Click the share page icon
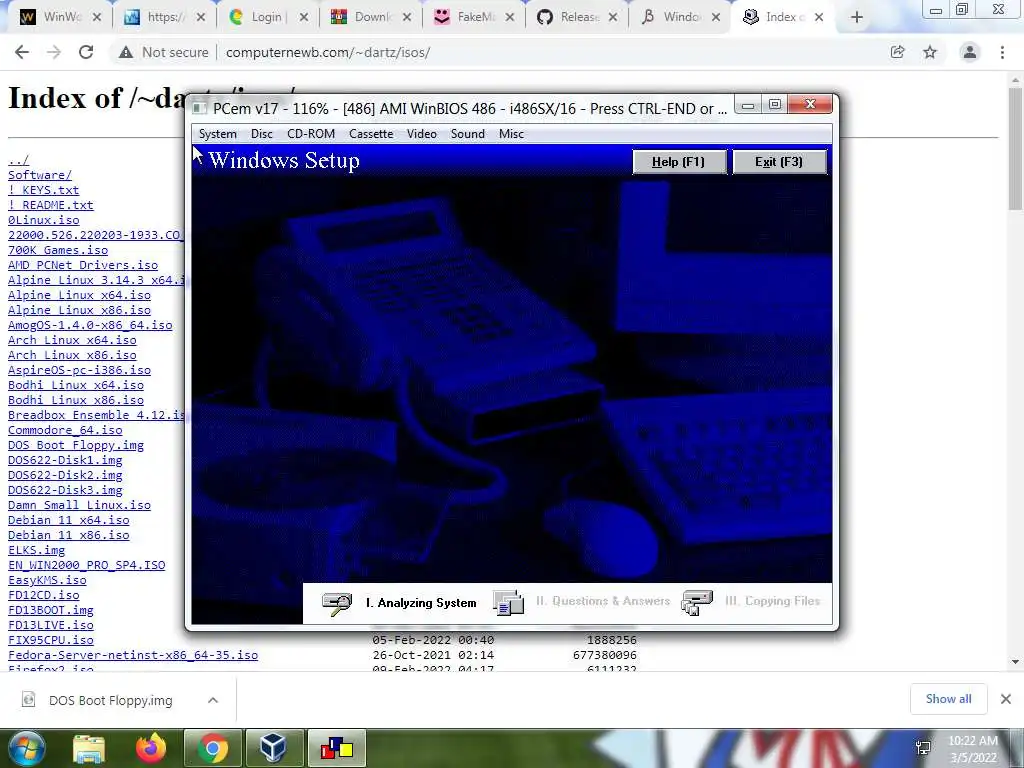 click(x=898, y=52)
